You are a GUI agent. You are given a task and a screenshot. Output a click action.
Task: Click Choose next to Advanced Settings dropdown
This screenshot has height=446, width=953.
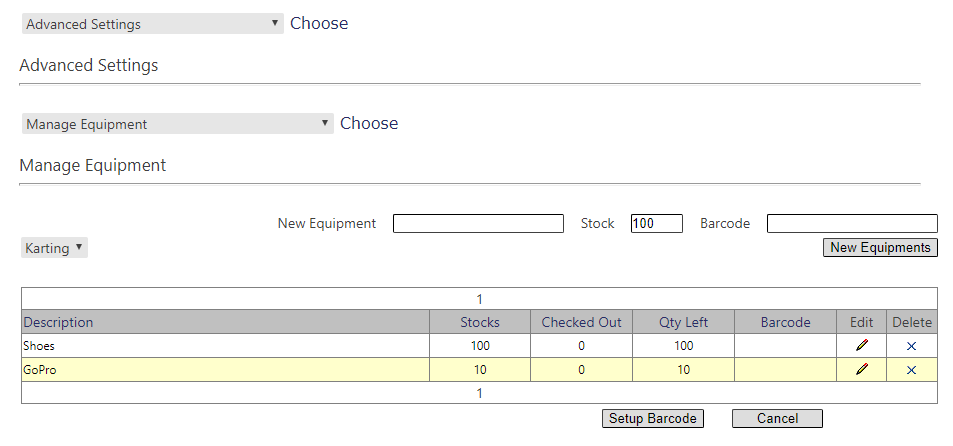point(319,23)
